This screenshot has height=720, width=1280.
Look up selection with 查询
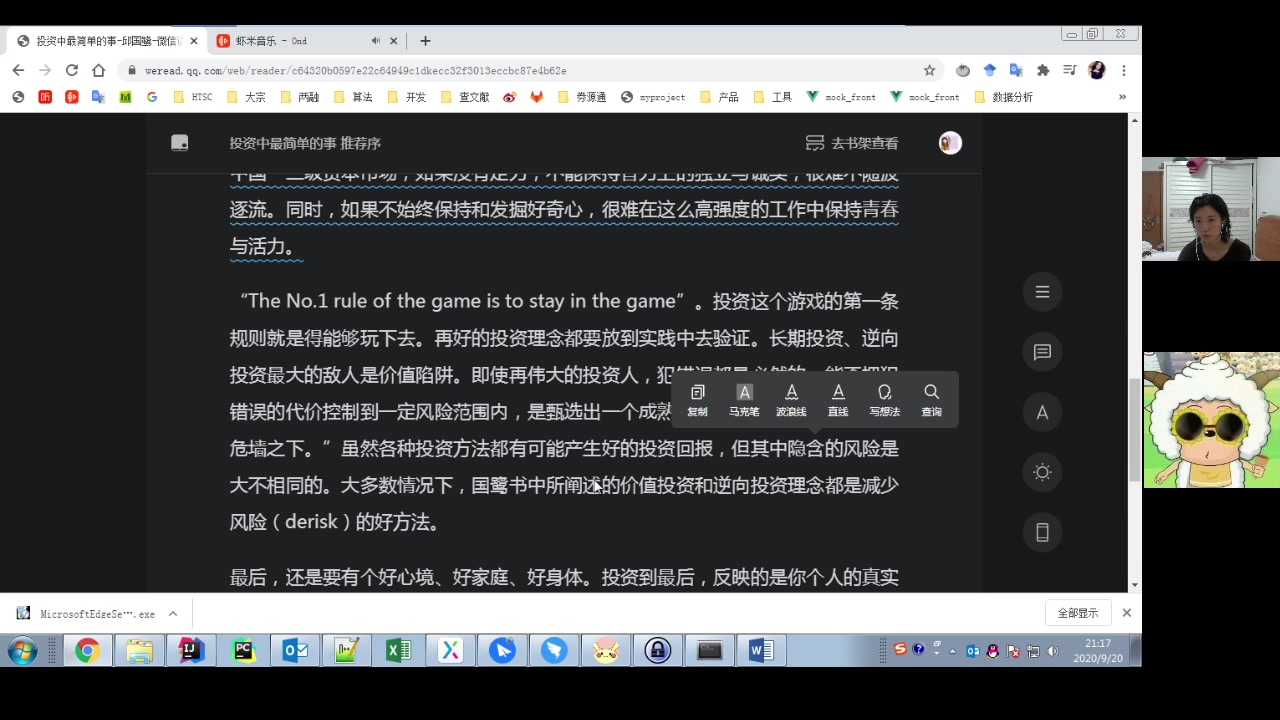coord(931,400)
